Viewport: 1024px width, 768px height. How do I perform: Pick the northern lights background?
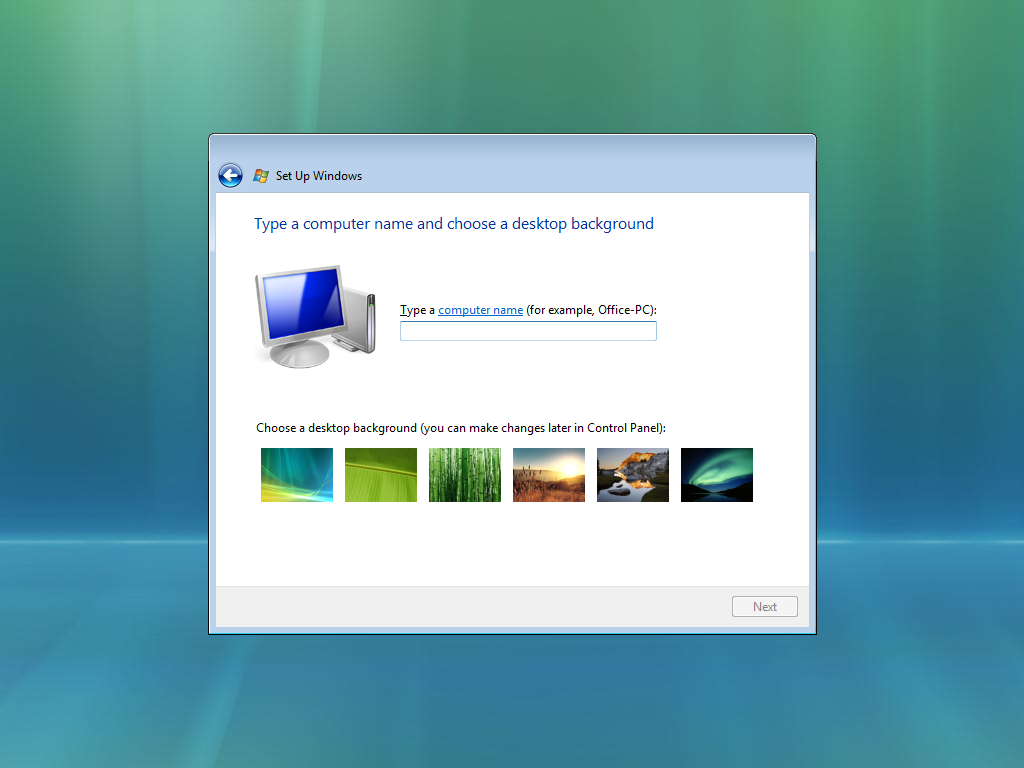[x=716, y=475]
